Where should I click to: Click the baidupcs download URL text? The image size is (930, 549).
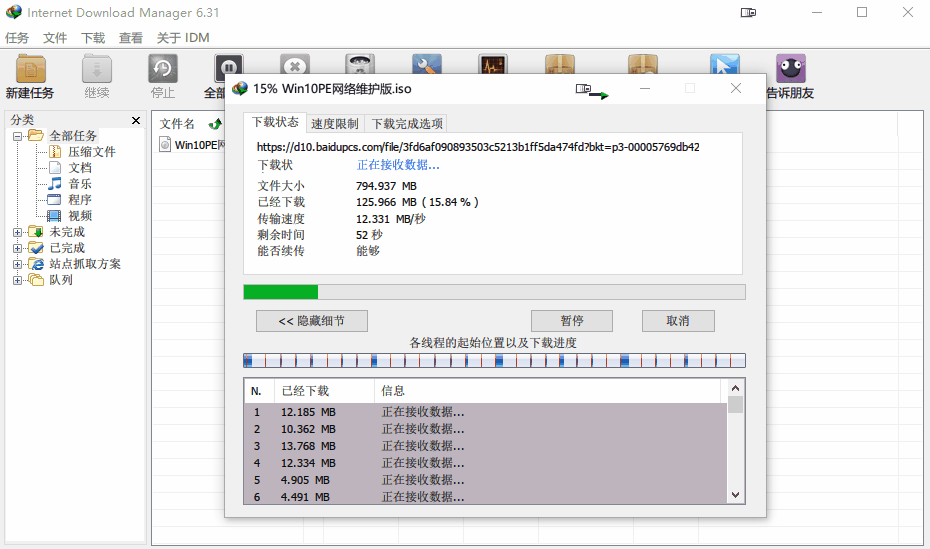tap(478, 147)
